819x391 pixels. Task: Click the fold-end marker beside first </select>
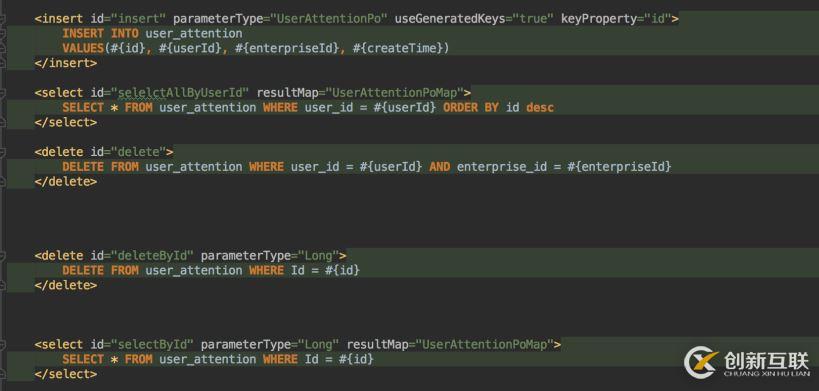pos(3,123)
